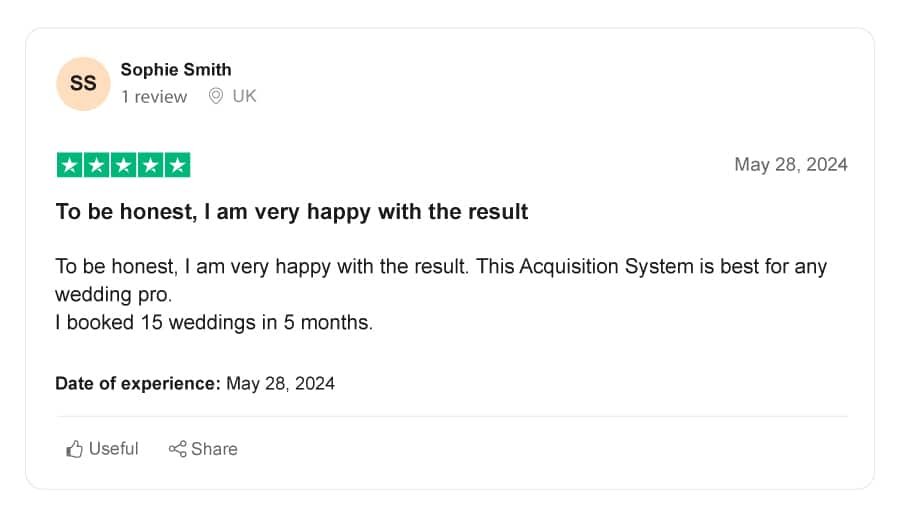Click the Share text label

[x=214, y=448]
